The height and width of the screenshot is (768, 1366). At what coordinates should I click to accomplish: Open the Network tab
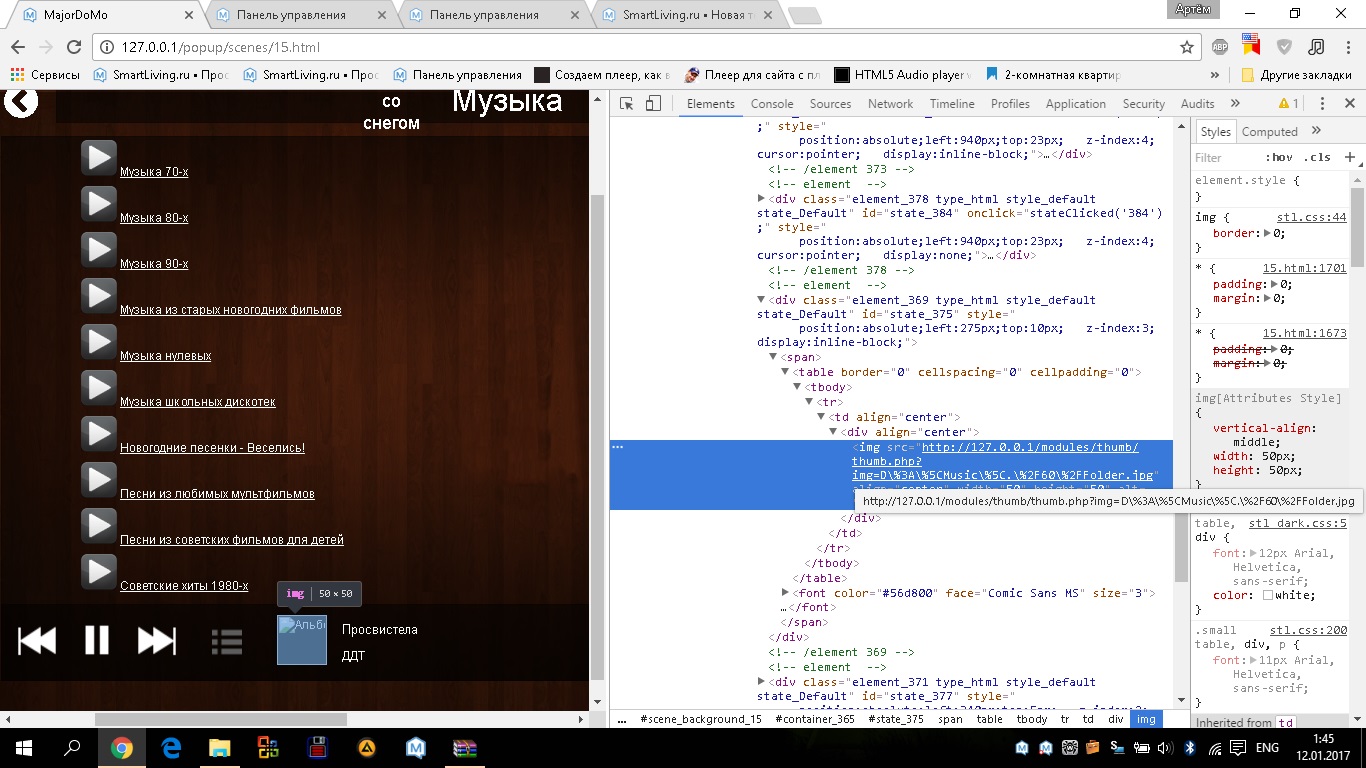tap(890, 104)
